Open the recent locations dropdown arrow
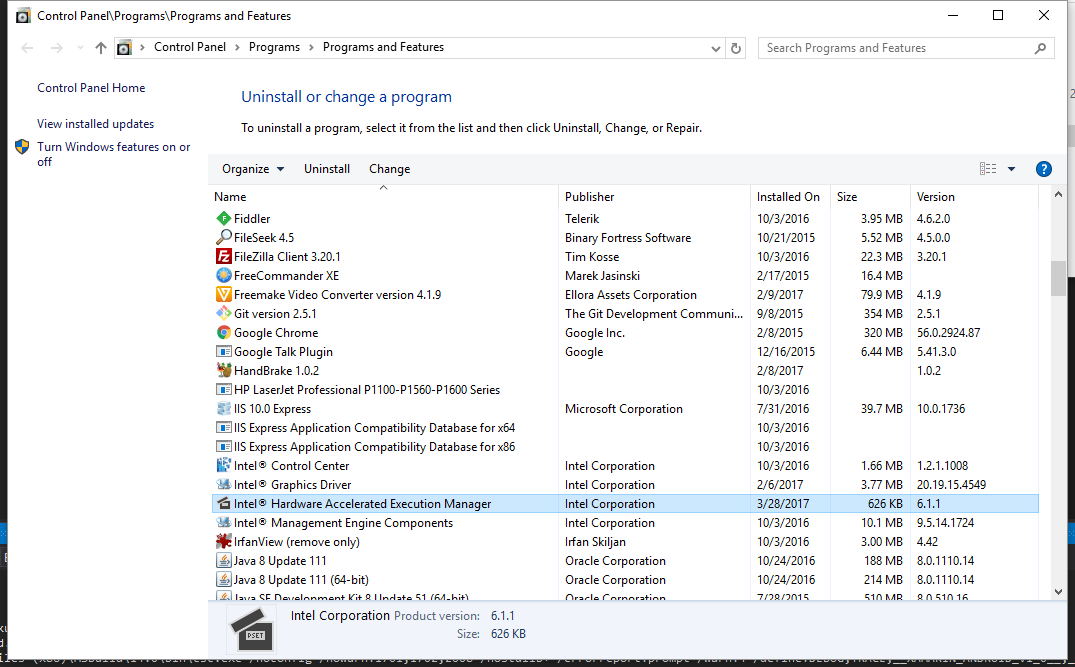This screenshot has height=667, width=1075. click(80, 47)
